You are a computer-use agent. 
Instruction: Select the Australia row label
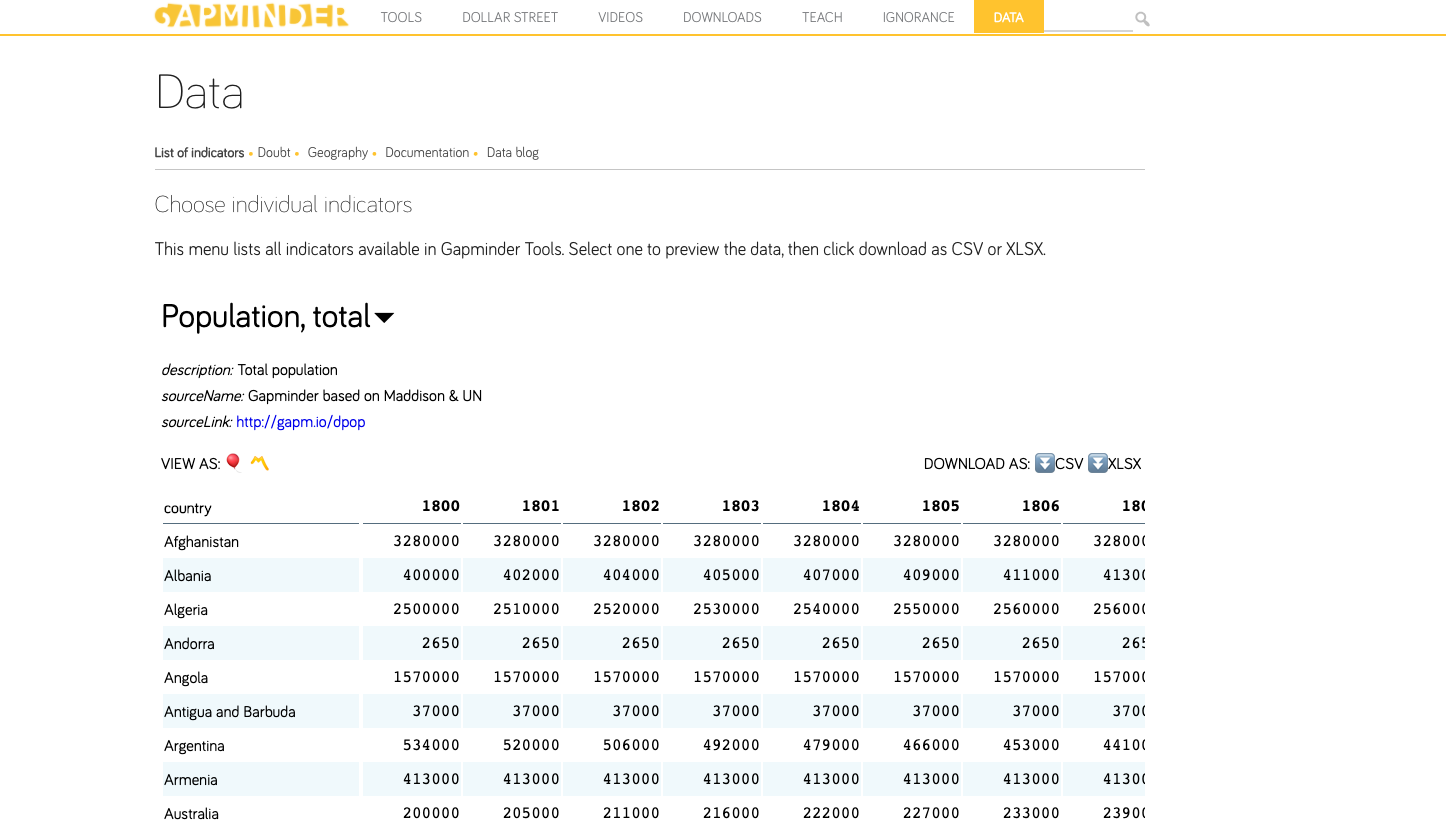tap(191, 814)
